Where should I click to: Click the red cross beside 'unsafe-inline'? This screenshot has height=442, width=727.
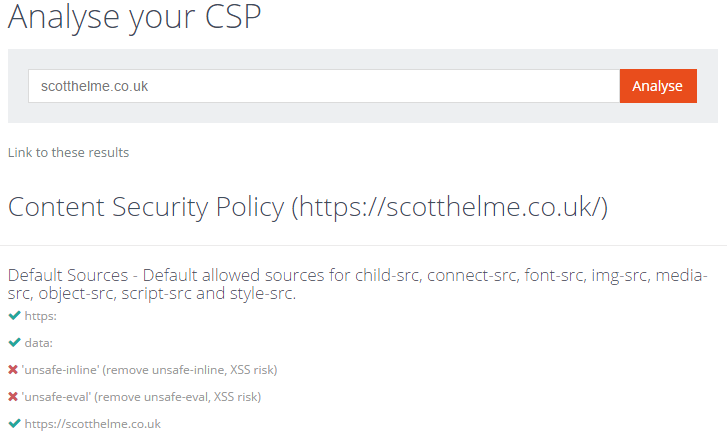tap(14, 370)
